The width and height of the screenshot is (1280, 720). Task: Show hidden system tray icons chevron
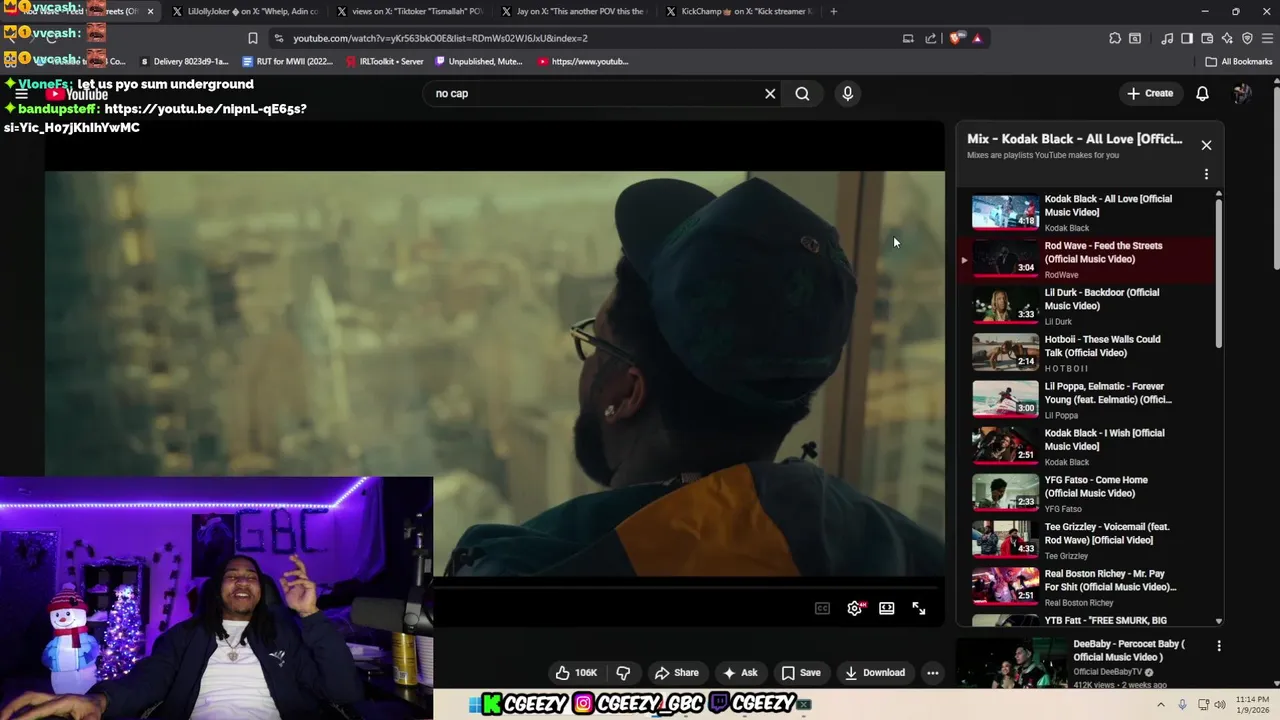click(1160, 705)
